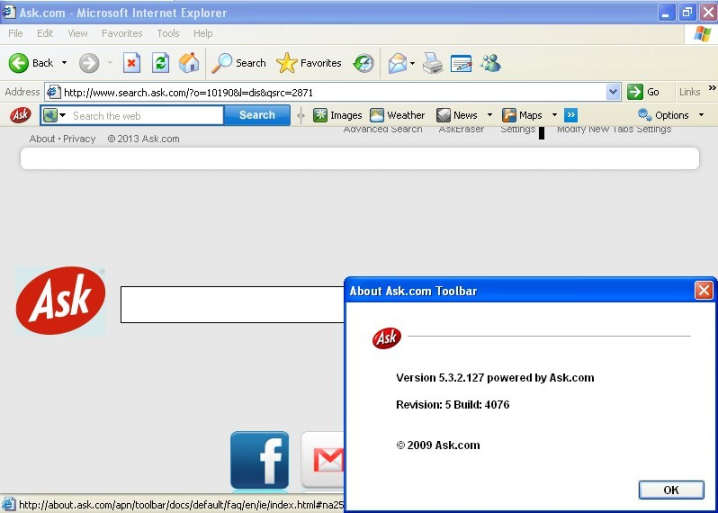This screenshot has height=513, width=718.
Task: Open the File menu
Action: pos(15,33)
